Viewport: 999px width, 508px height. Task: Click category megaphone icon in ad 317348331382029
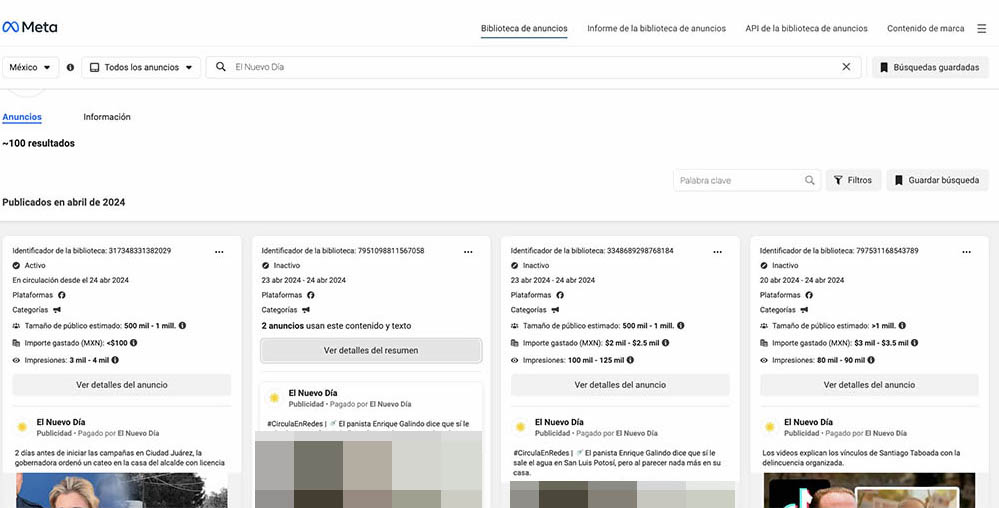coord(57,310)
